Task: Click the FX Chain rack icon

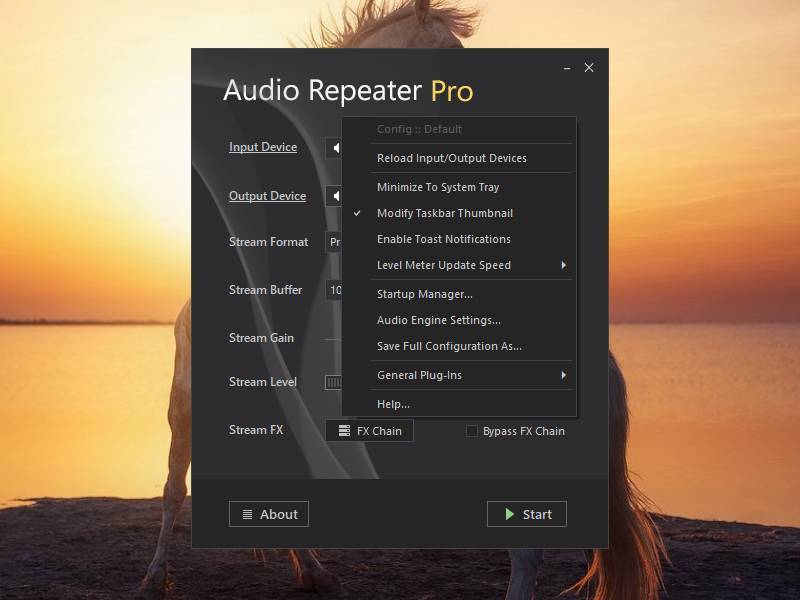Action: (344, 431)
